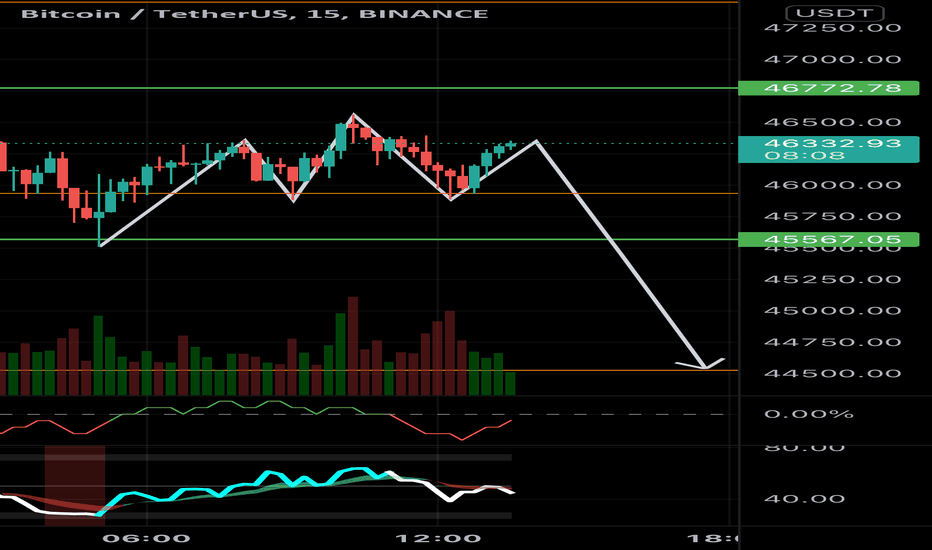Click the 47000.00 price axis value
Screen dimensions: 932x550
pyautogui.click(x=832, y=59)
